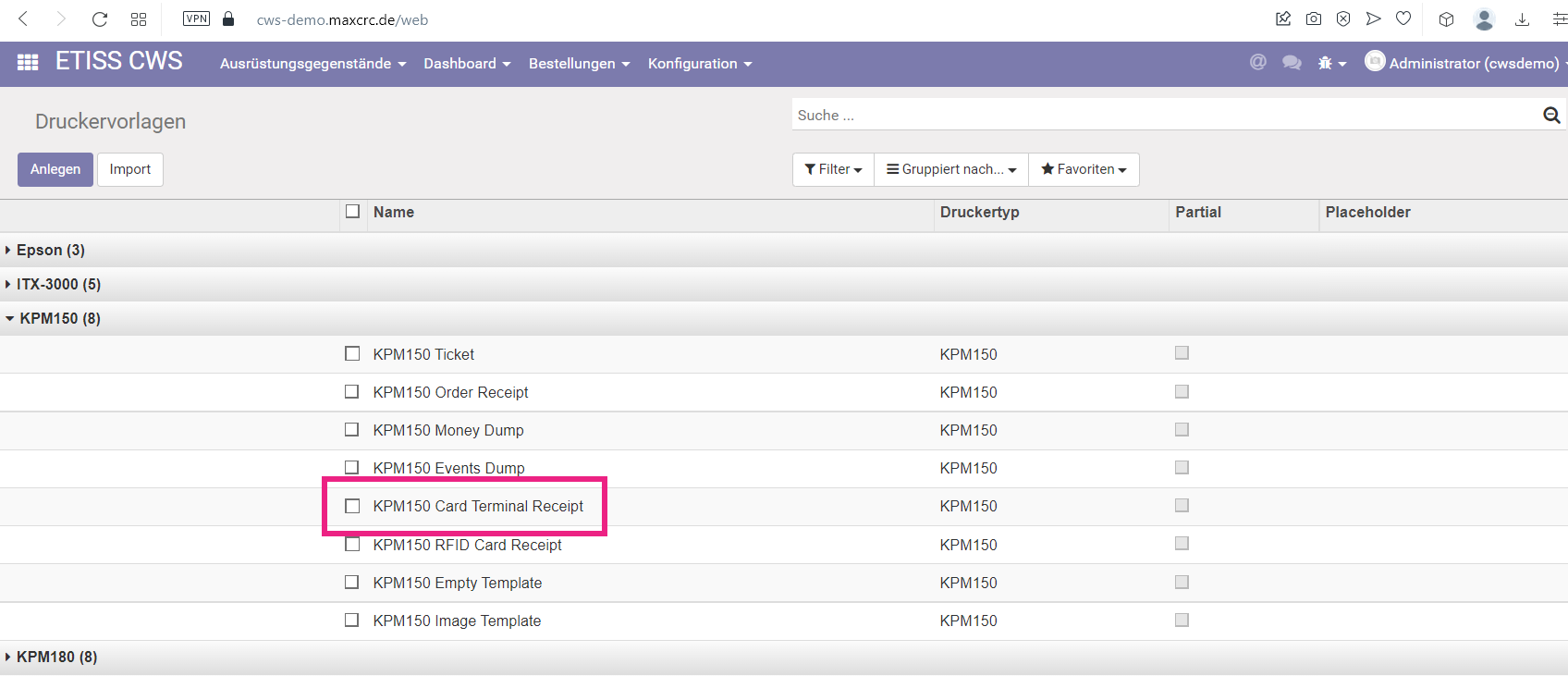Click the search magnifier icon
1568x676 pixels.
click(x=1551, y=115)
